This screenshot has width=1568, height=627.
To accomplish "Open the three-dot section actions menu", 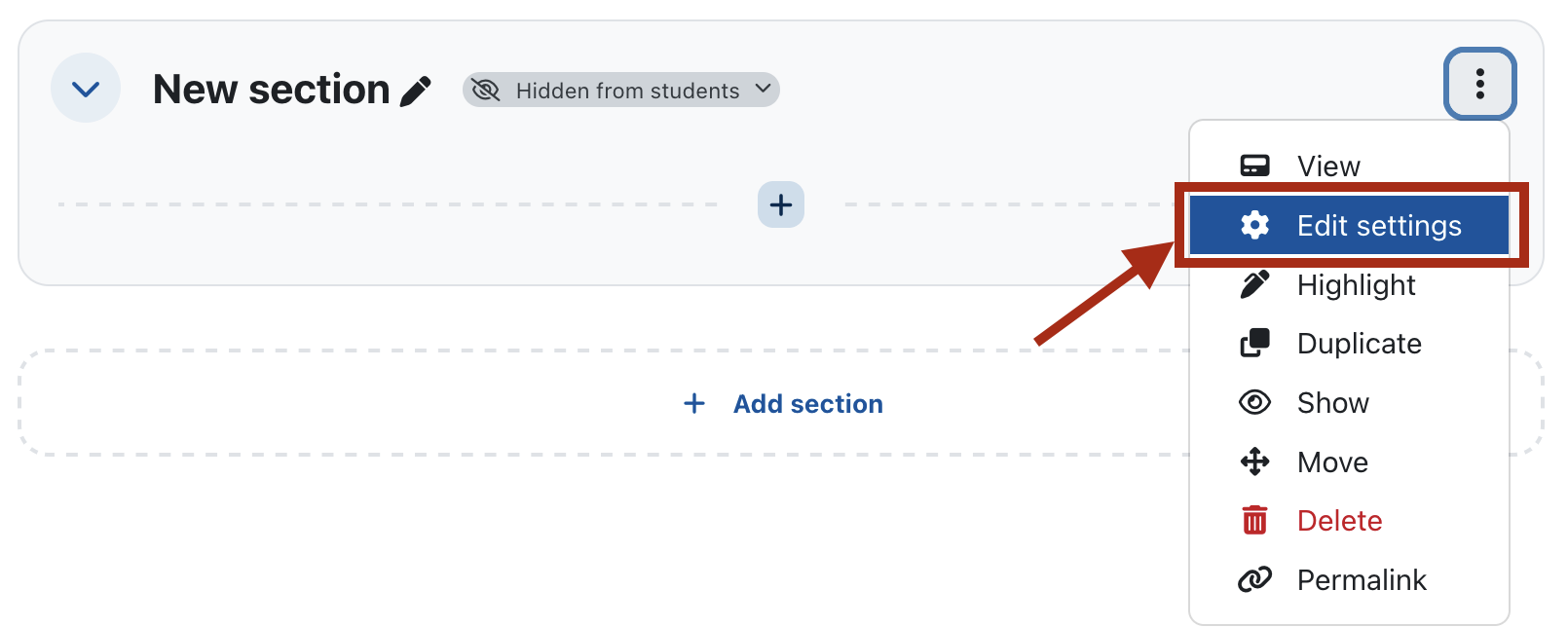I will 1479,84.
